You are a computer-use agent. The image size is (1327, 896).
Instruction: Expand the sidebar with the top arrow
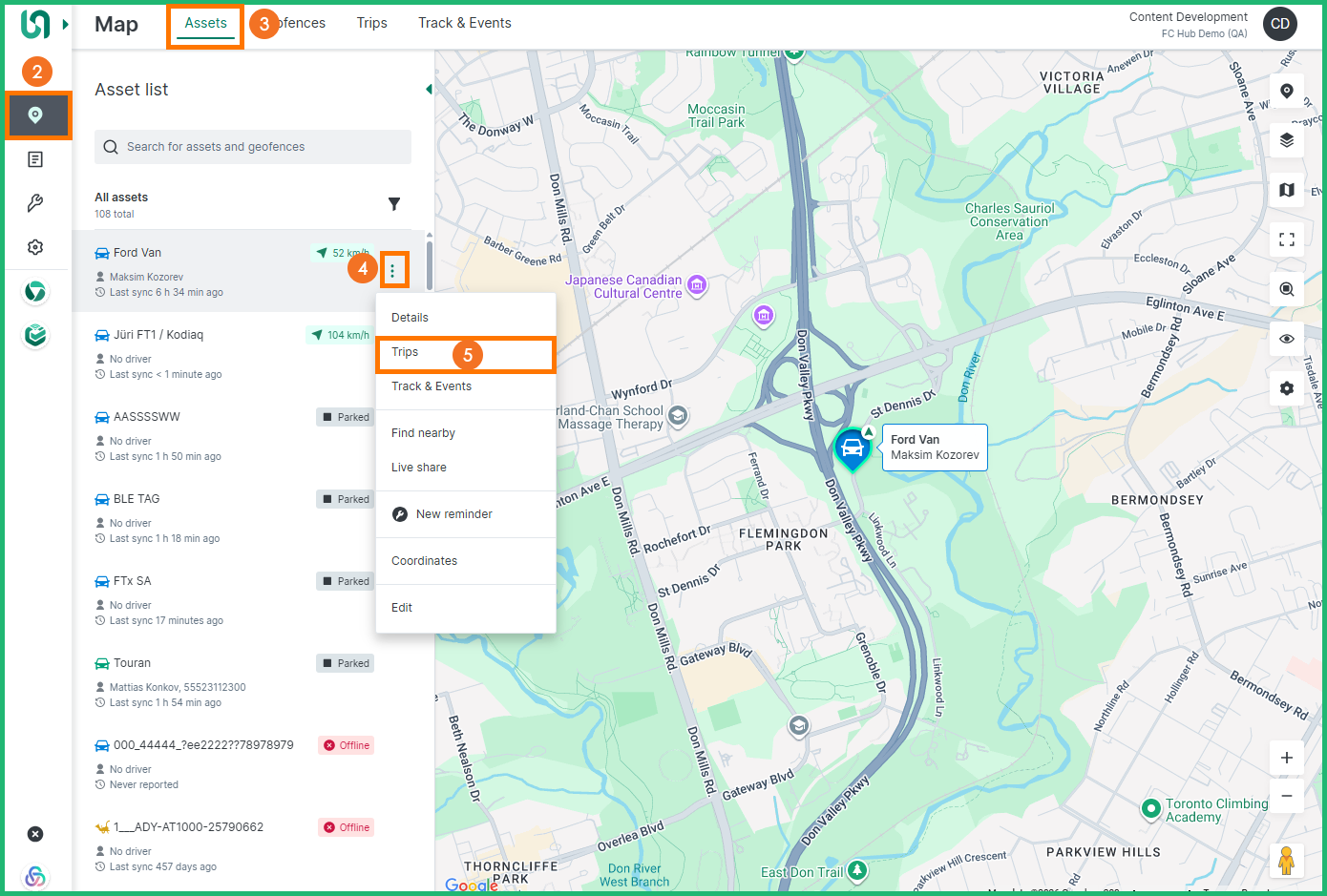click(x=66, y=24)
